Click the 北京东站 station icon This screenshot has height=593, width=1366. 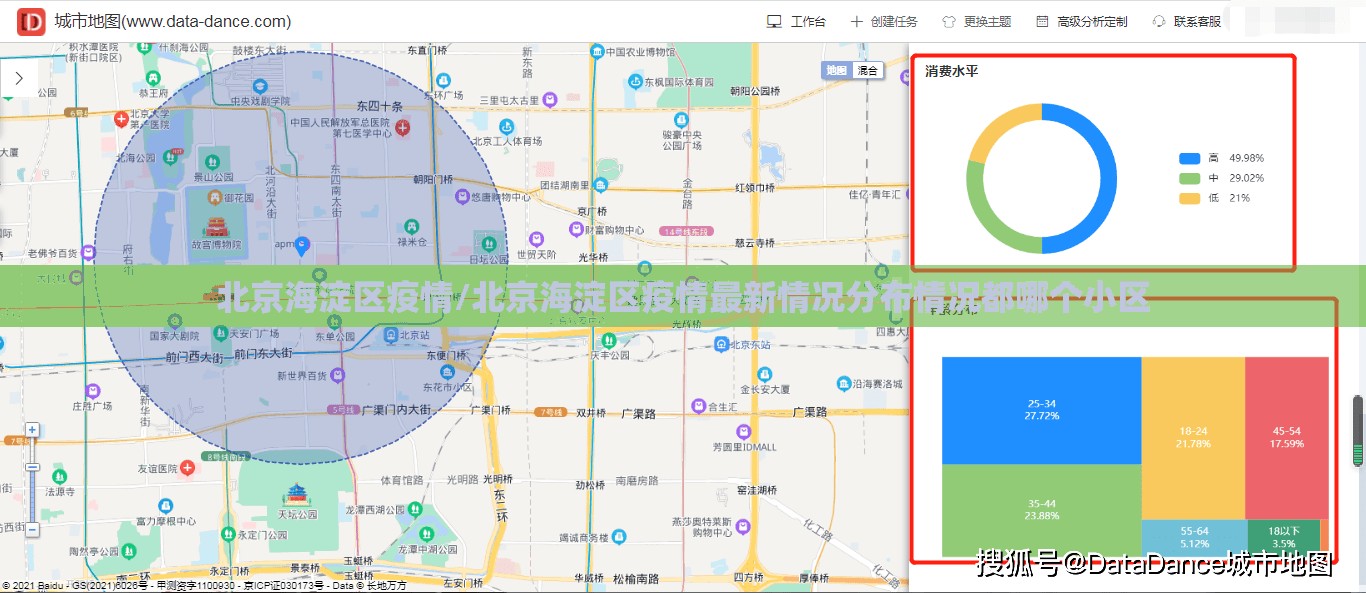click(721, 344)
